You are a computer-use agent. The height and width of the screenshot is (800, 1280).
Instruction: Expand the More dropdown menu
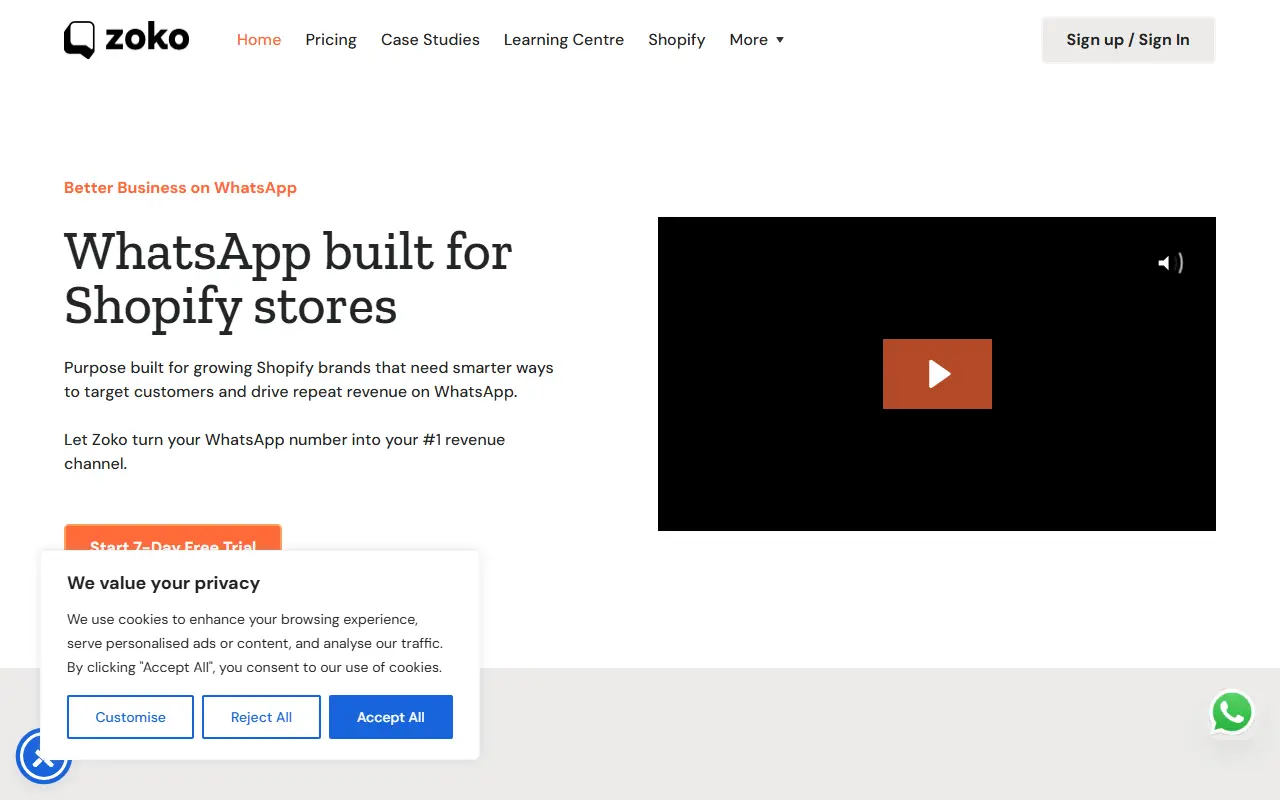tap(757, 40)
